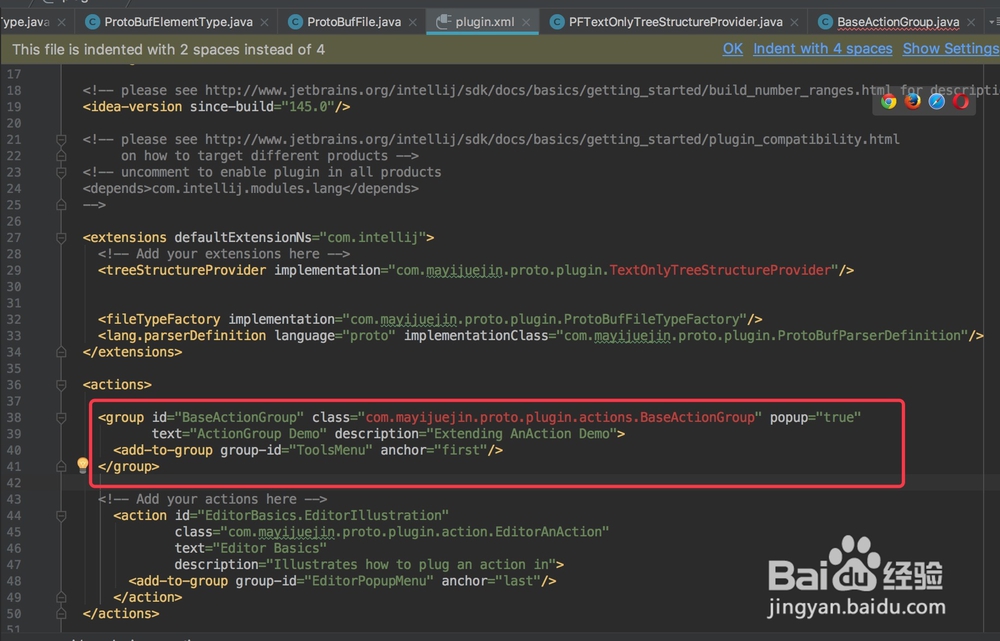Collapse comment fold marker on line 21
Image resolution: width=1000 pixels, height=641 pixels.
pos(61,140)
